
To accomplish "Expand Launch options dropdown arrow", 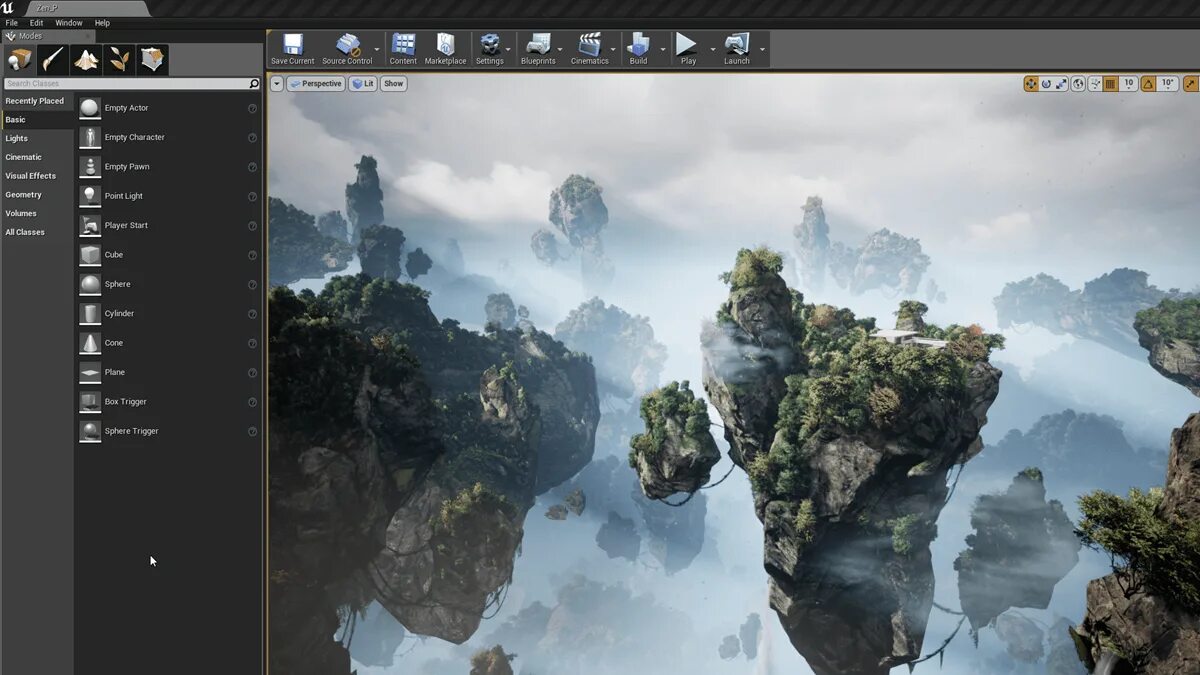I will coord(762,49).
